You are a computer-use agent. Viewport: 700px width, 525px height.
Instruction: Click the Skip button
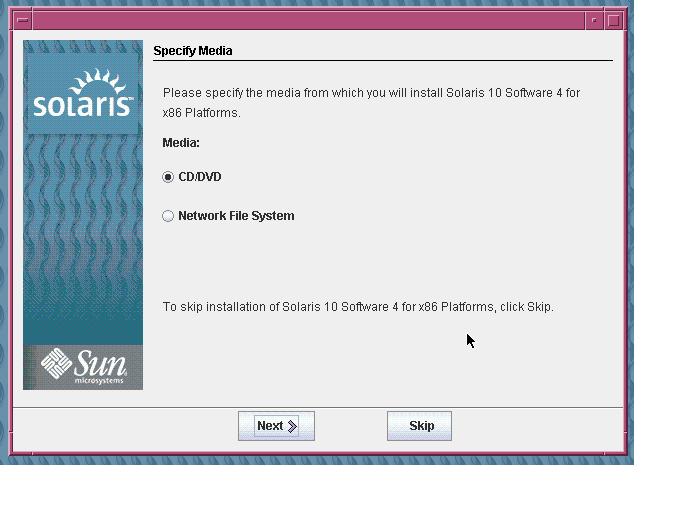click(419, 426)
